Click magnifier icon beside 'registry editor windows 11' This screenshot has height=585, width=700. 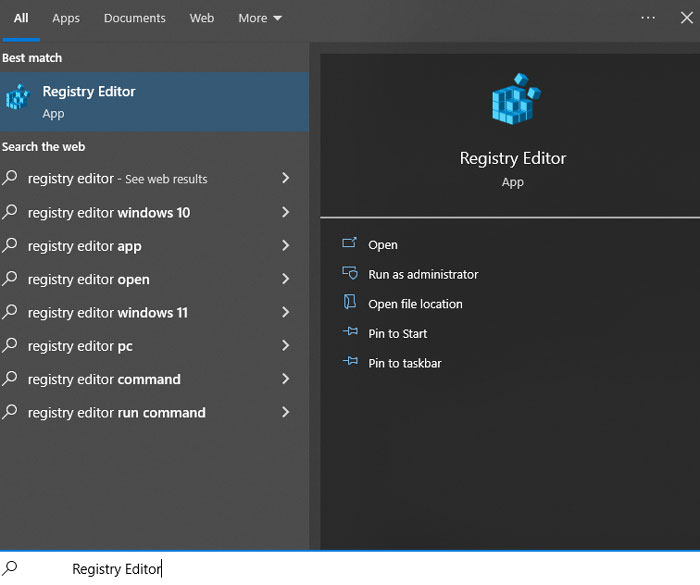pyautogui.click(x=9, y=312)
